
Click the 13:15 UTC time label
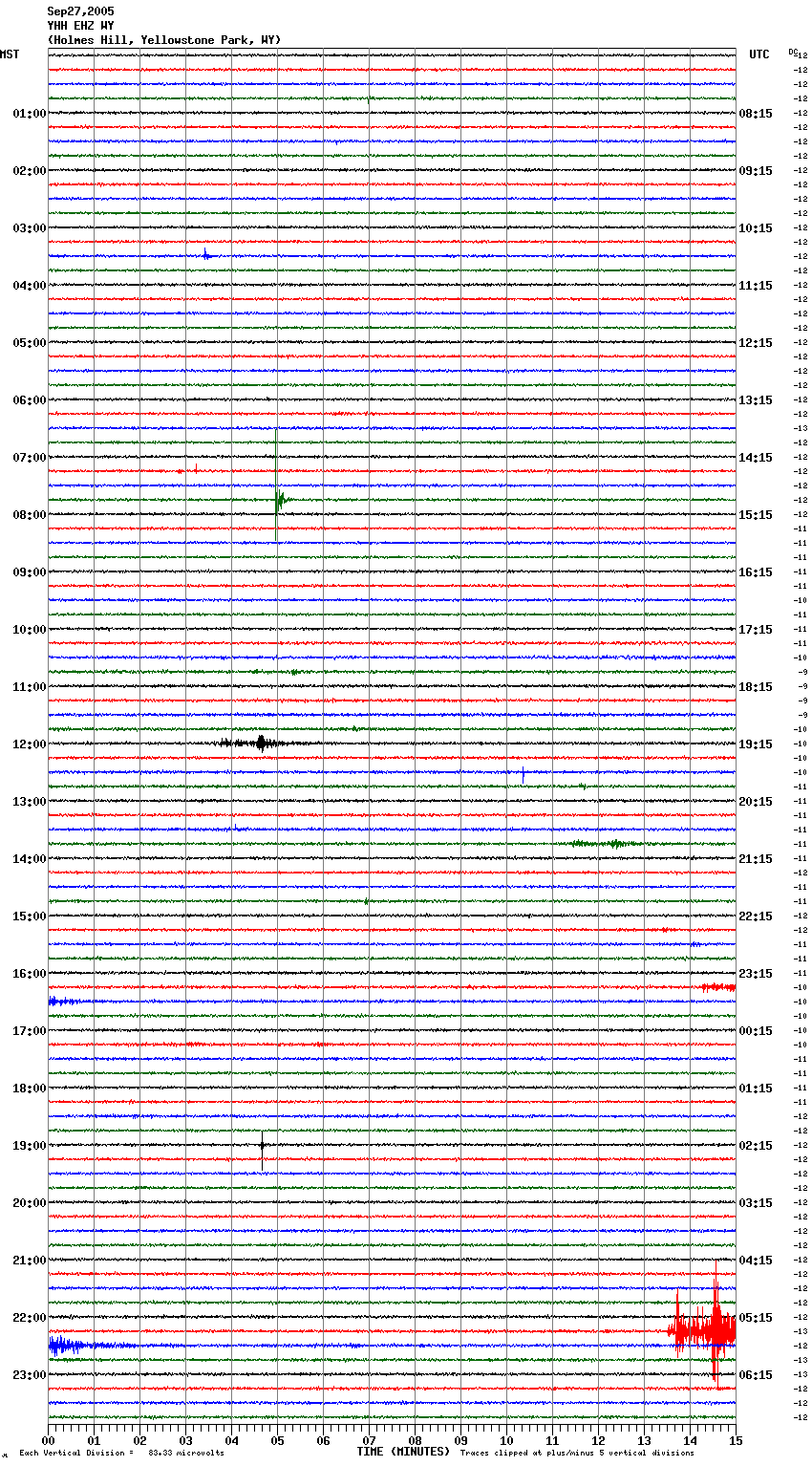[756, 400]
